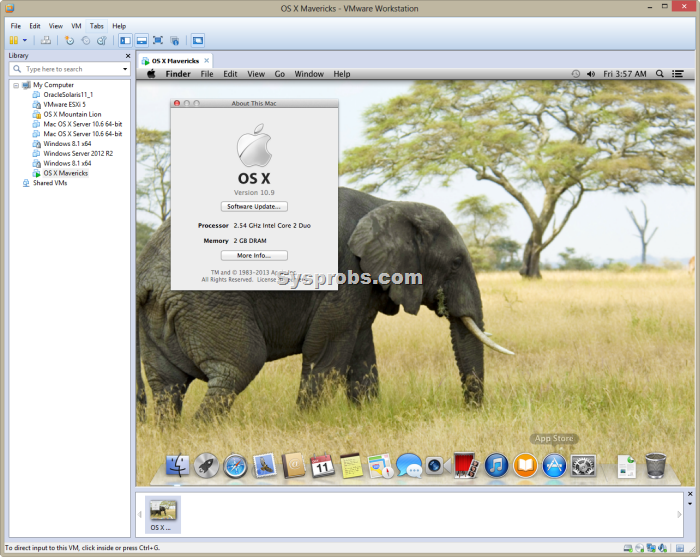Open the Apple menu in the guest
This screenshot has width=700, height=557.
click(x=151, y=74)
